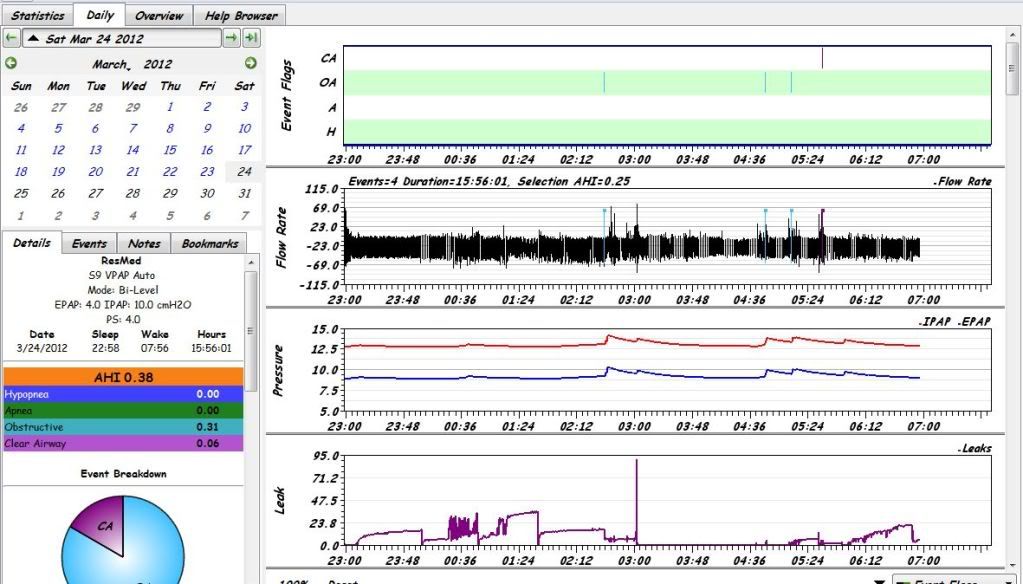Collapse calendar via Sat Mar 24 2012 button
Image resolution: width=1023 pixels, height=584 pixels.
[122, 38]
